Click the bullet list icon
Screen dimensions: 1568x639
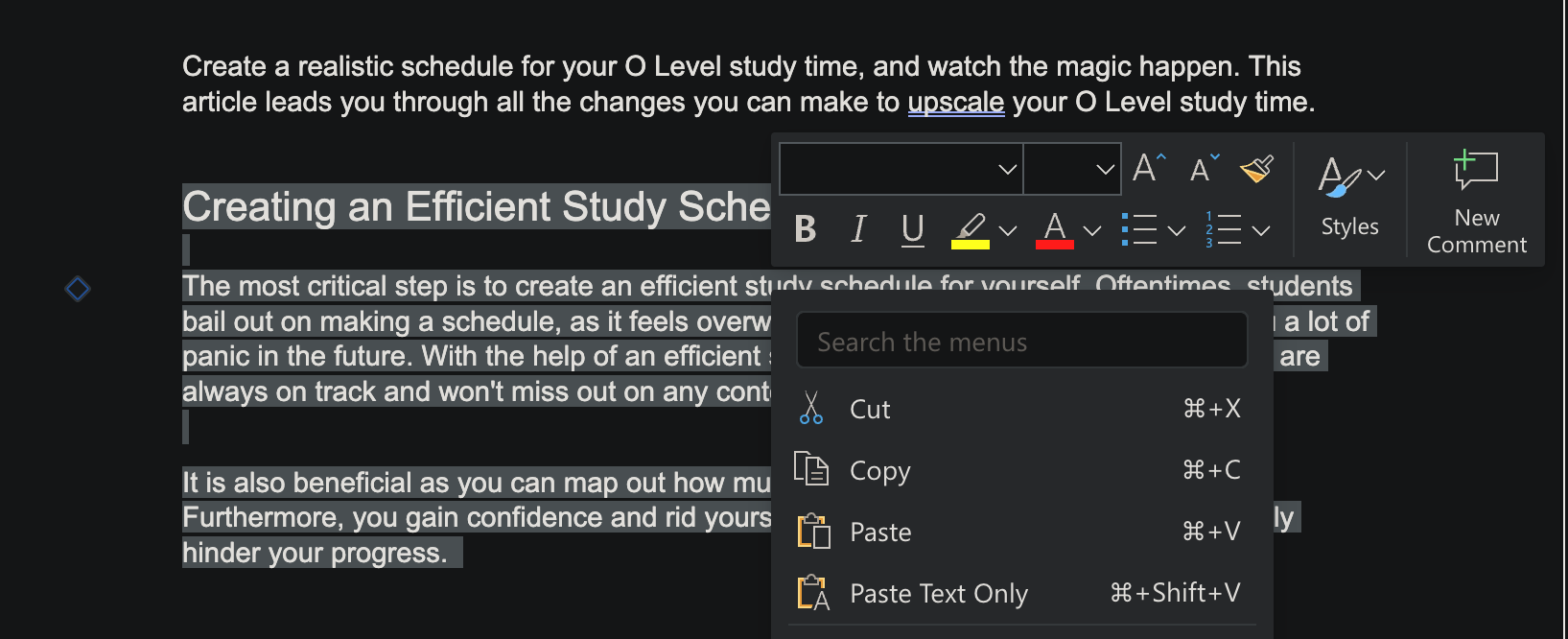(x=1139, y=229)
